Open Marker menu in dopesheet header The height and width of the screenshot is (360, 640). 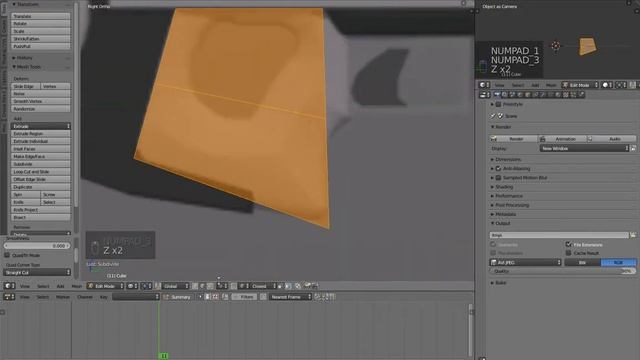tap(62, 297)
